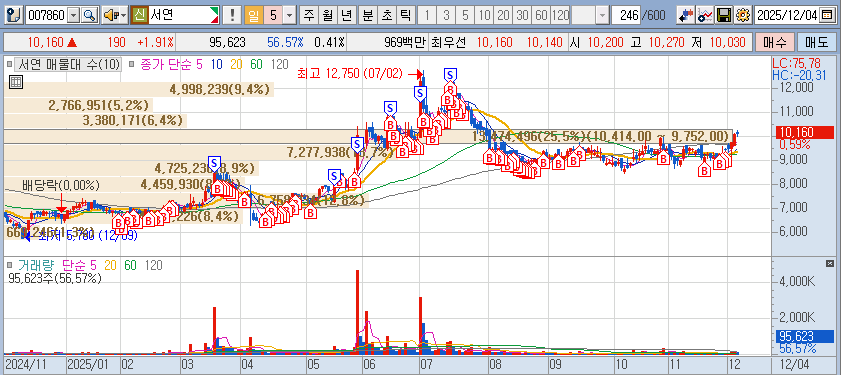This screenshot has height=375, width=841.
Task: Click the magnifier stock search icon
Action: (x=89, y=15)
